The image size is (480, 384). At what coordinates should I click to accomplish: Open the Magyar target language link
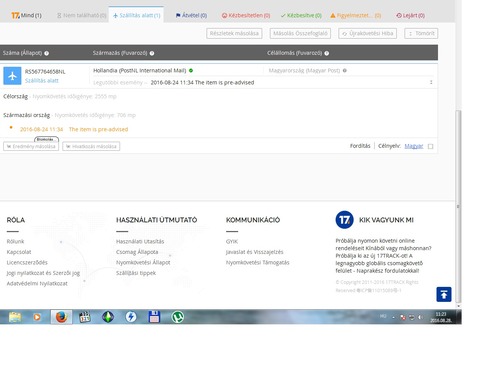click(x=414, y=146)
